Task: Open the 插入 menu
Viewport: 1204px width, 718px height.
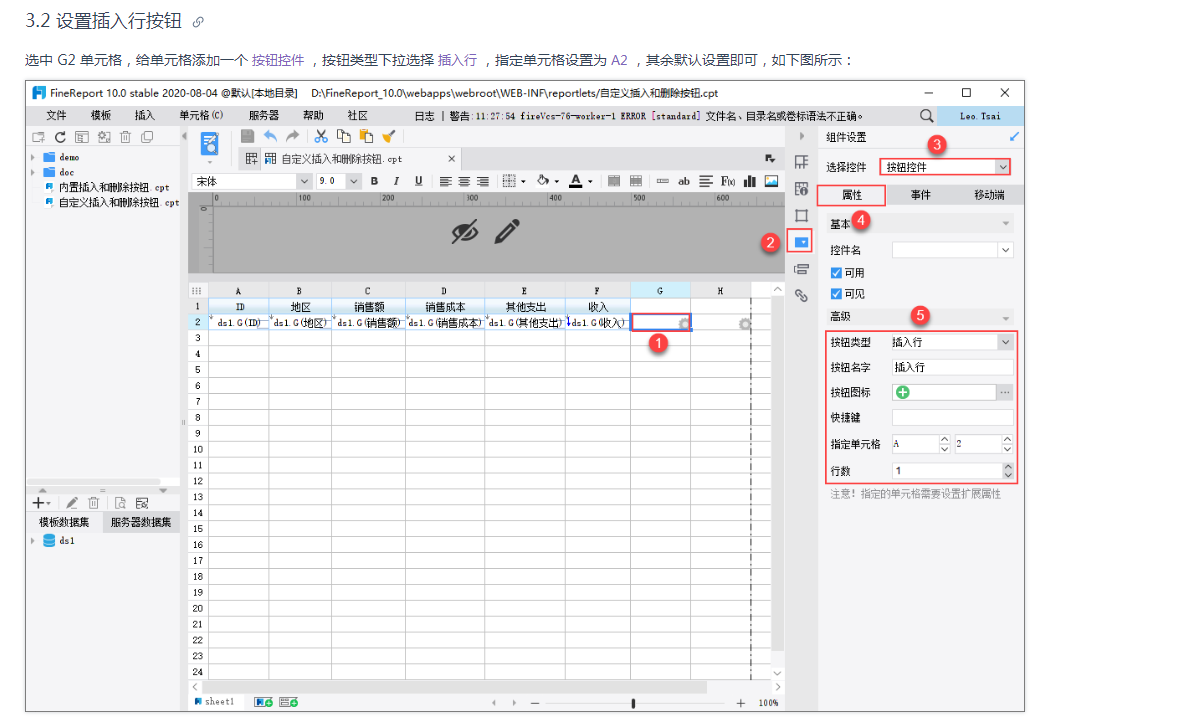Action: pyautogui.click(x=145, y=115)
